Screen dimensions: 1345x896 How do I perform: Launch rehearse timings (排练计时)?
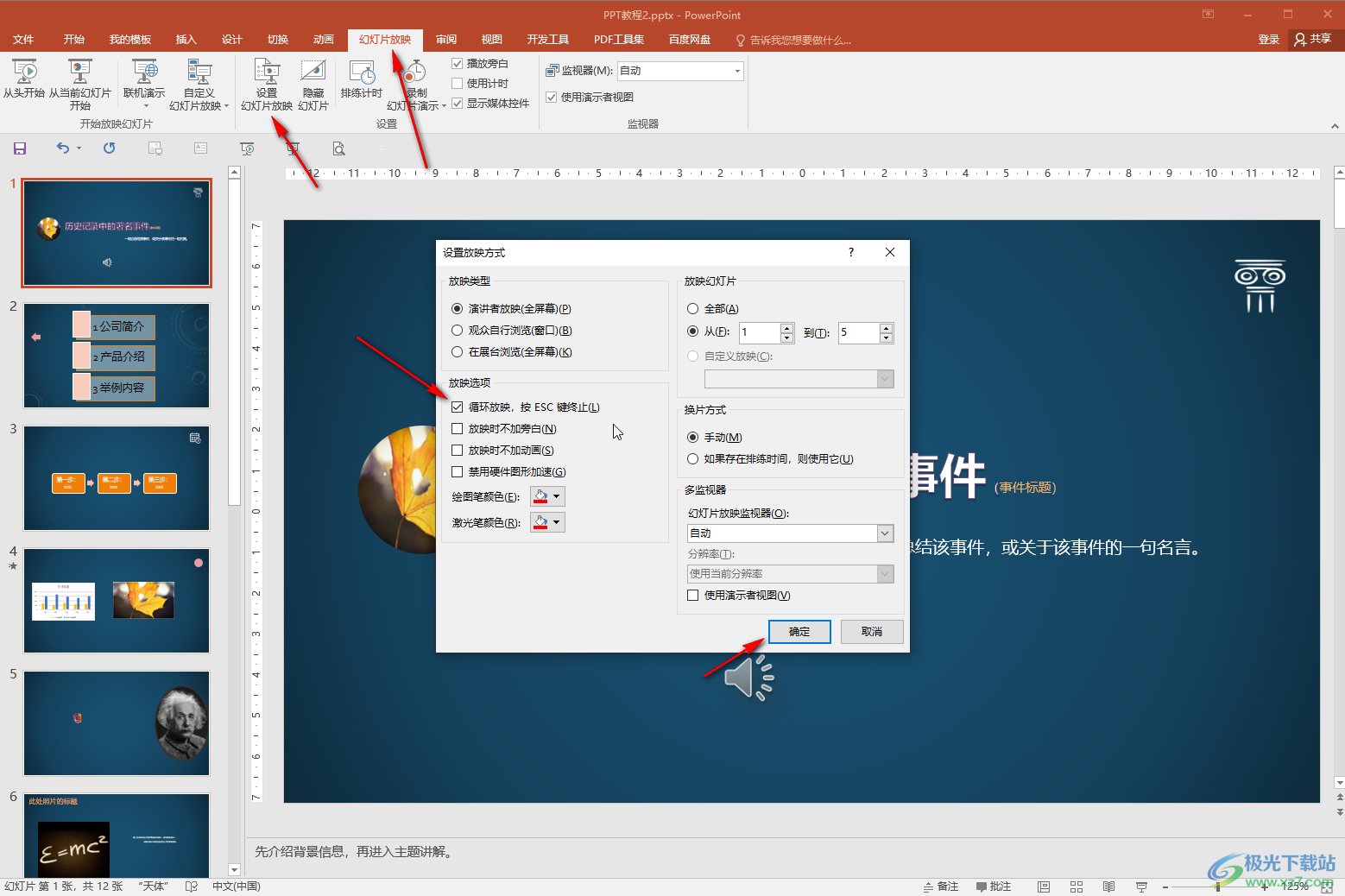point(362,79)
